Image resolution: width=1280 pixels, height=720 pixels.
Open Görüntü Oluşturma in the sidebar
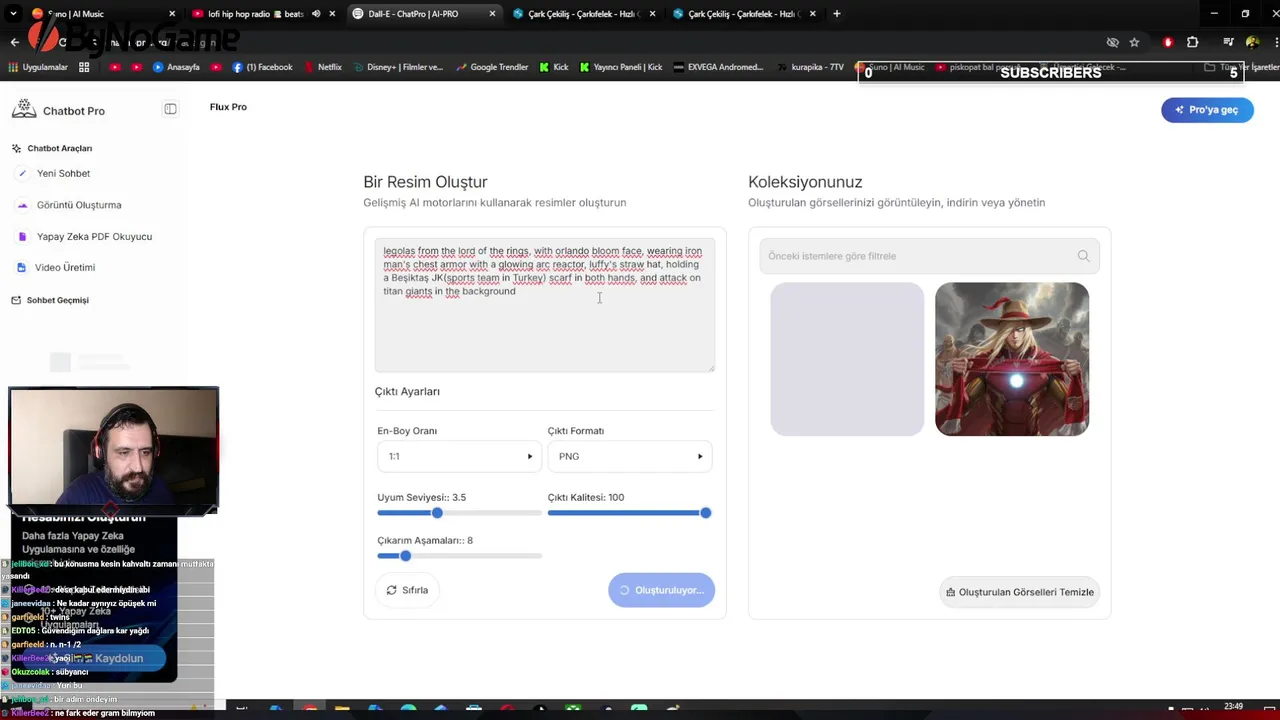point(79,205)
